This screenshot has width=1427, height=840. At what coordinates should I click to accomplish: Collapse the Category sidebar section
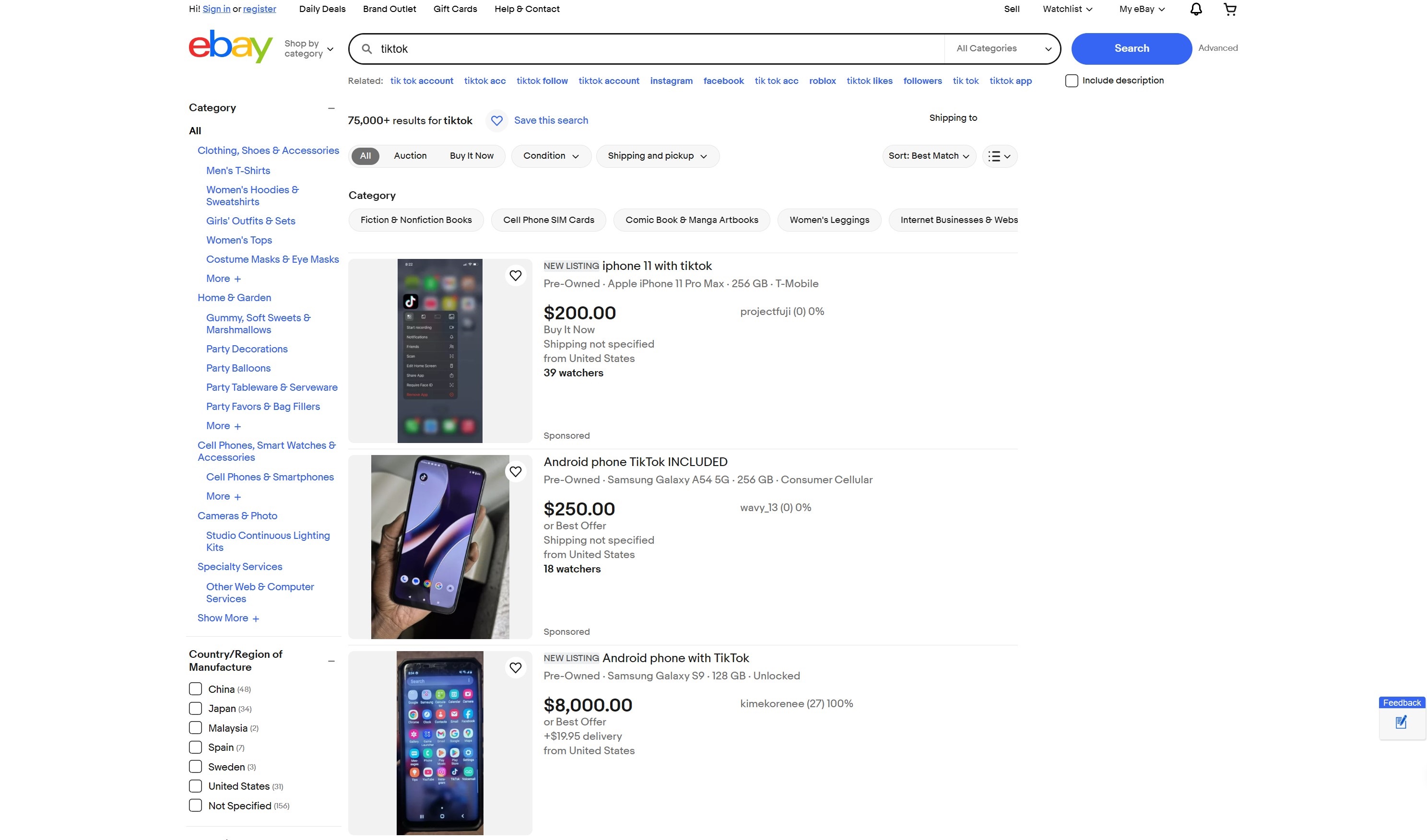pyautogui.click(x=331, y=108)
